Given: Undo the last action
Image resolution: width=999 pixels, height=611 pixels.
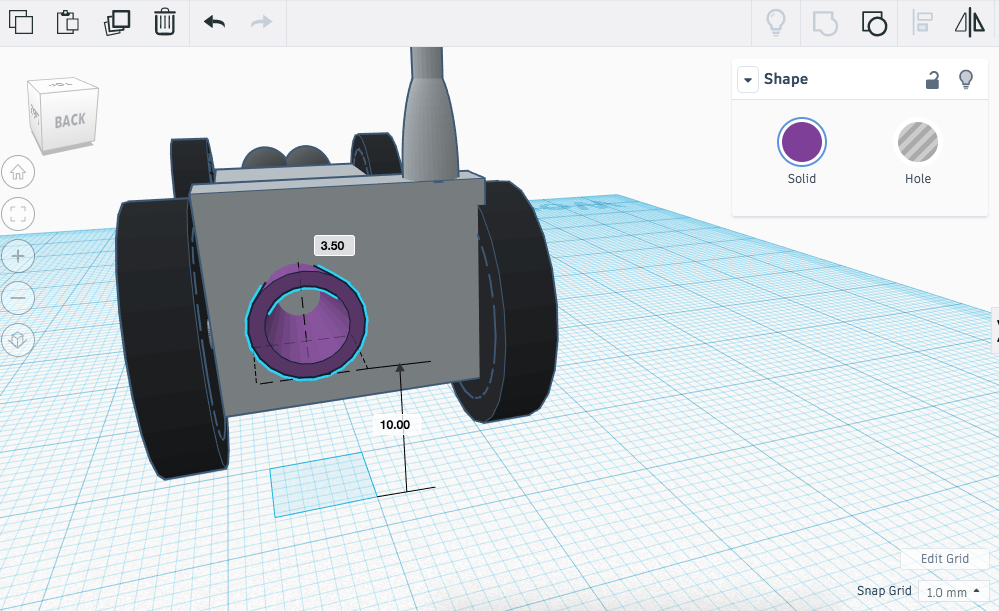Looking at the screenshot, I should 215,22.
